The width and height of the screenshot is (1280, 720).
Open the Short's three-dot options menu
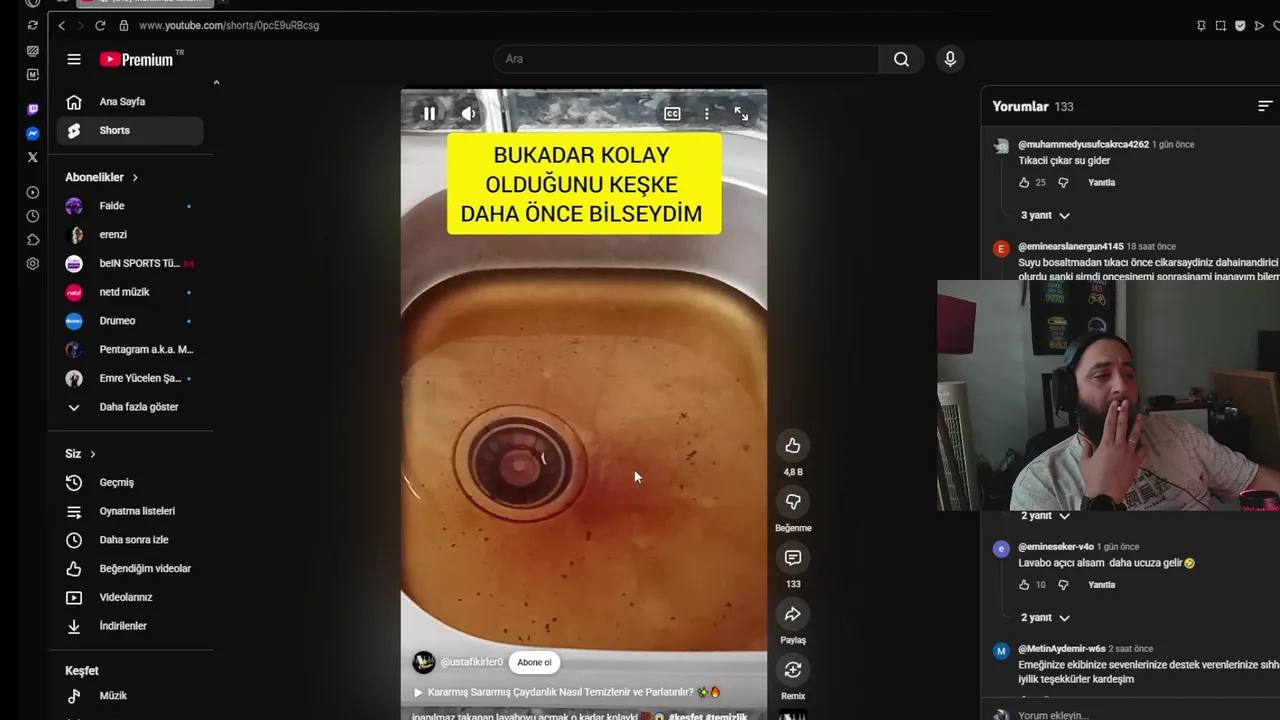pos(706,114)
